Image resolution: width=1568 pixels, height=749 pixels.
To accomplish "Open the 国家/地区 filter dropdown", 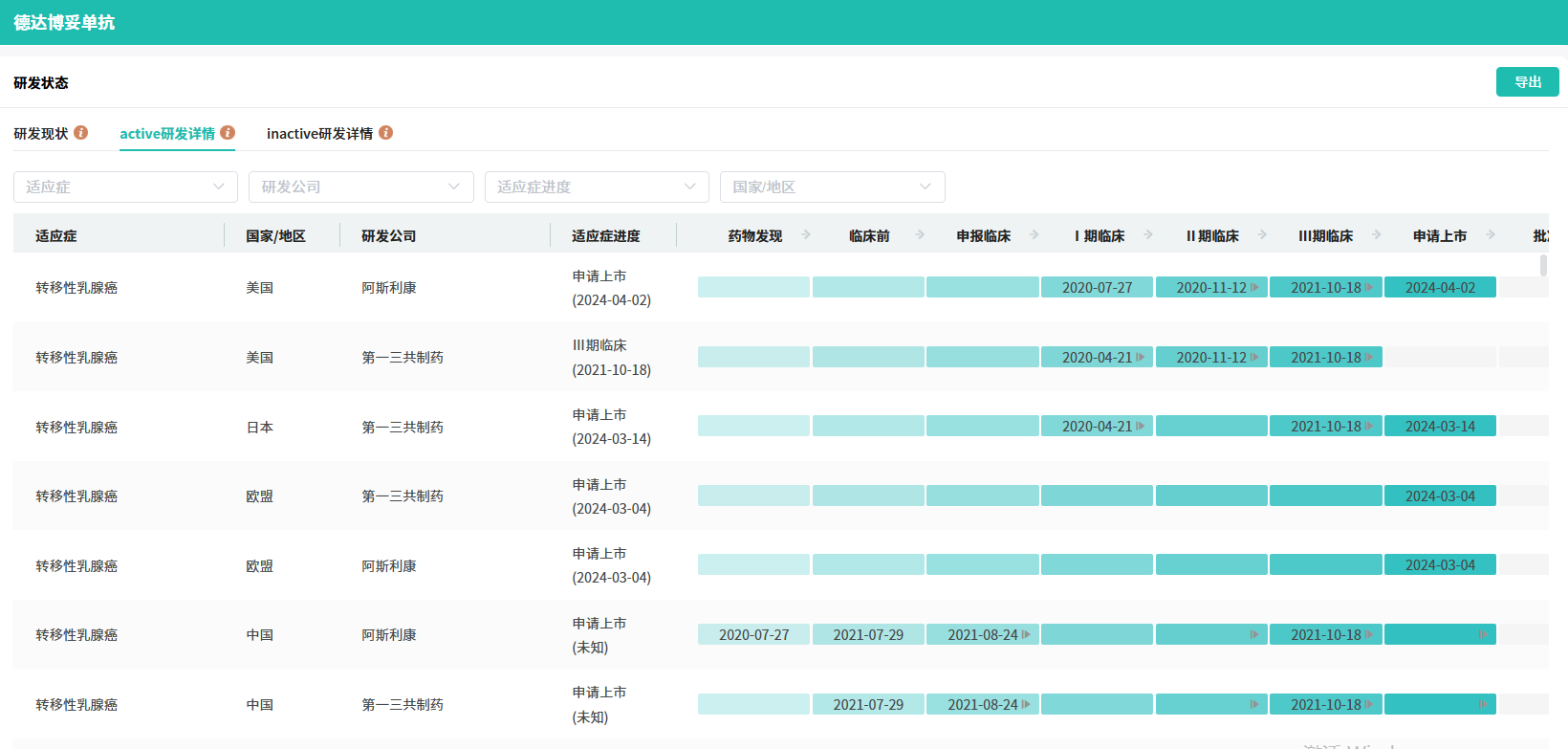I will 832,187.
